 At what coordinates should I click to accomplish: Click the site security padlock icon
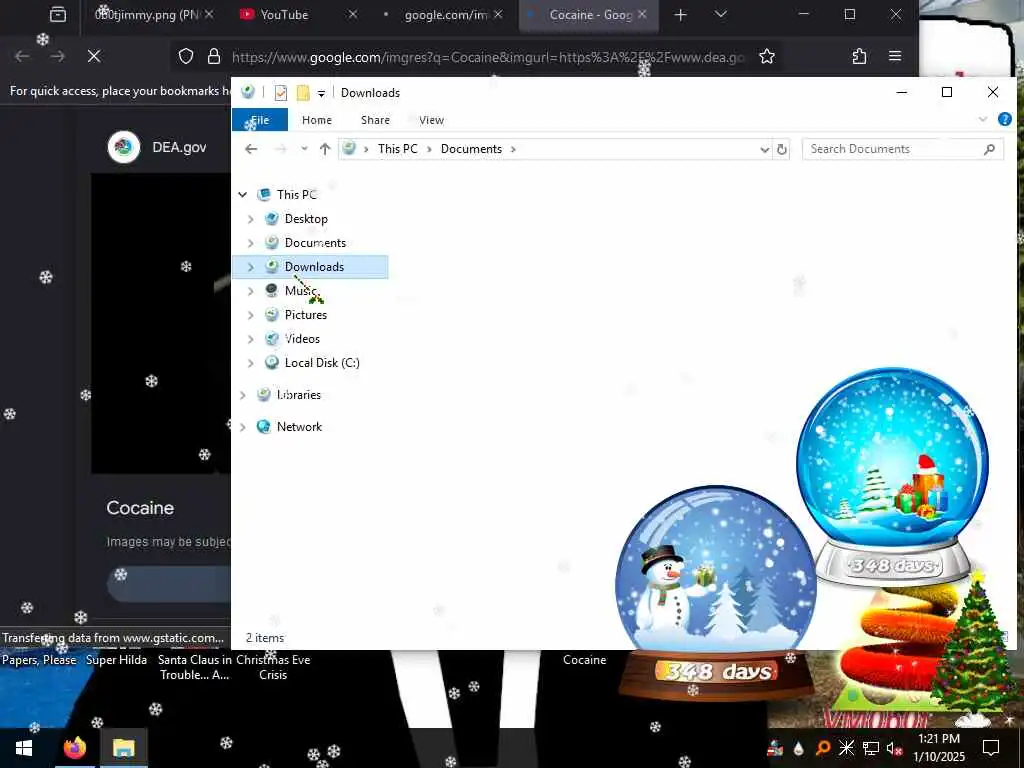214,57
